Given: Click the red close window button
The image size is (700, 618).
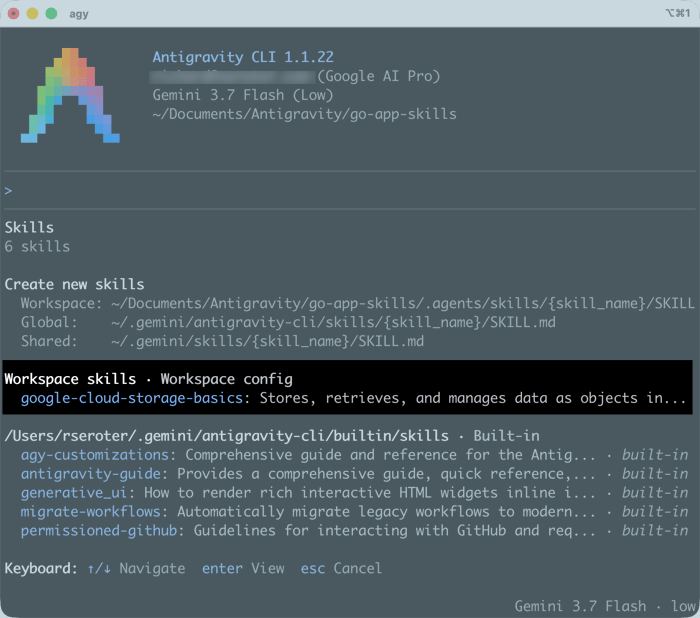Looking at the screenshot, I should point(13,14).
